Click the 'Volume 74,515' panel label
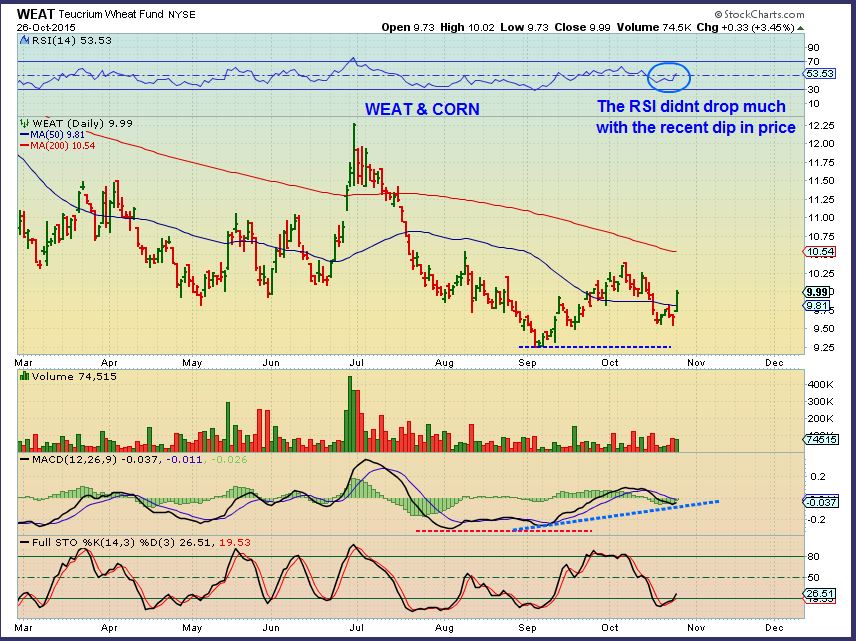Image resolution: width=856 pixels, height=641 pixels. click(x=74, y=377)
